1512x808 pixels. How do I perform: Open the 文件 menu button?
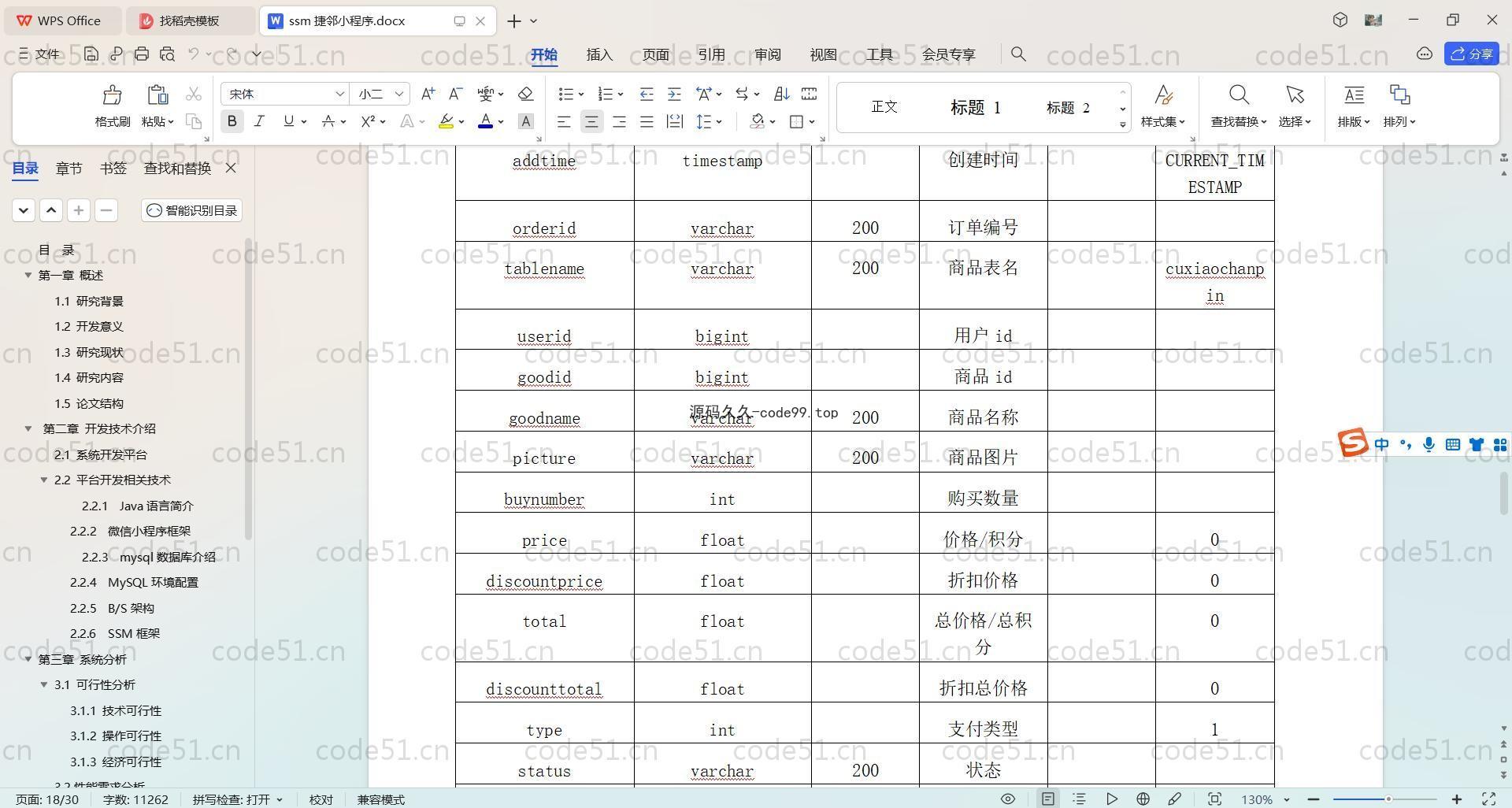(39, 54)
